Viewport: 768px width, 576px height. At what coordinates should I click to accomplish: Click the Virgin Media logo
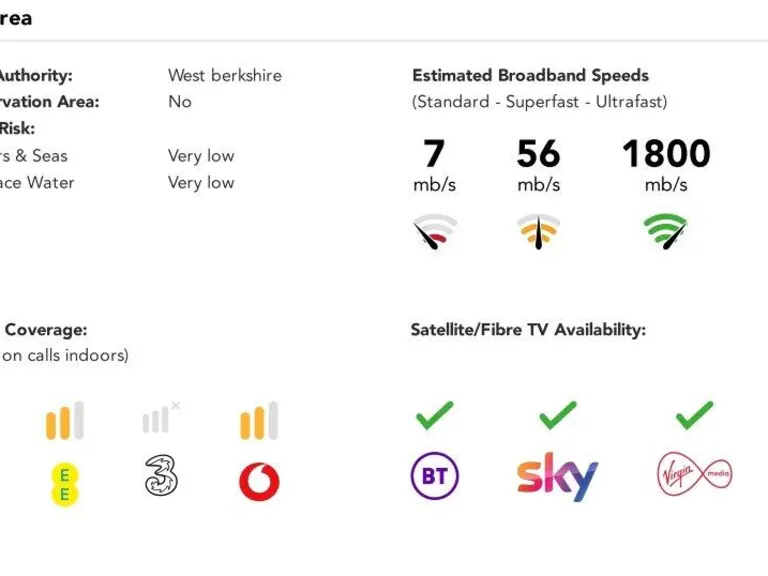click(x=694, y=474)
